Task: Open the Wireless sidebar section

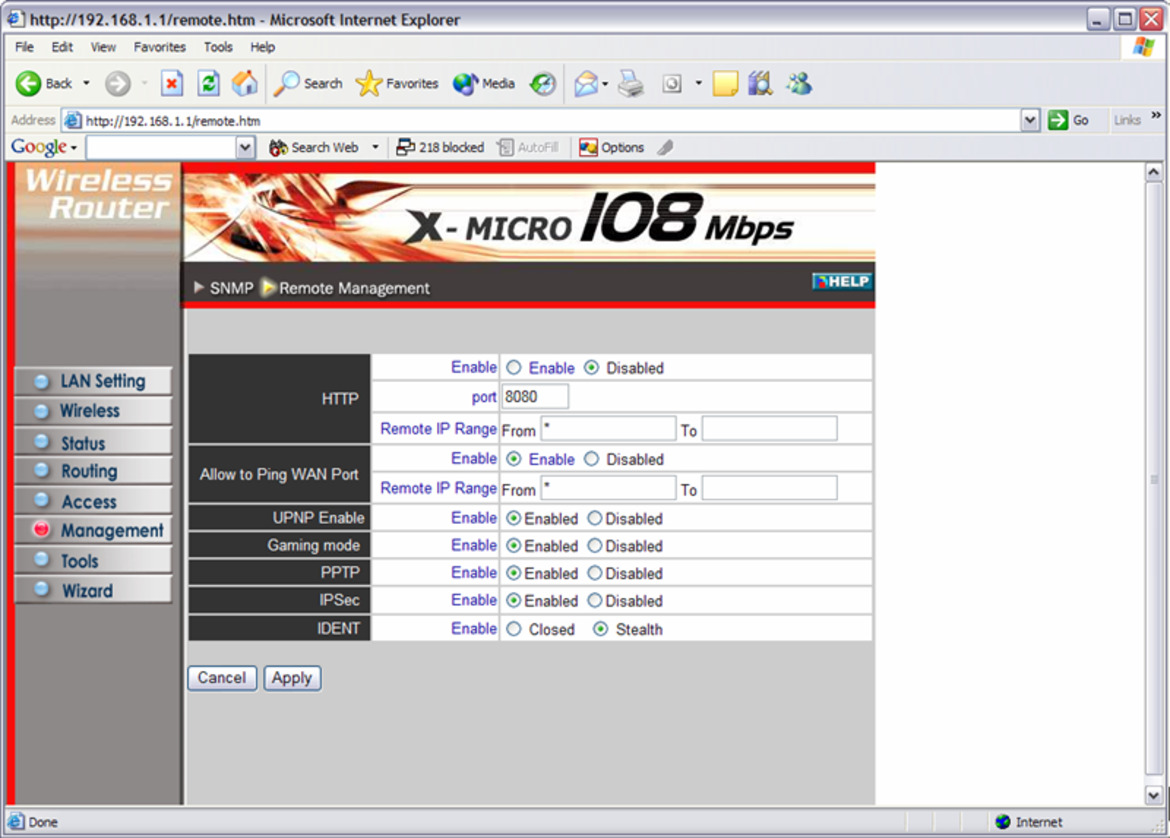Action: pyautogui.click(x=93, y=411)
